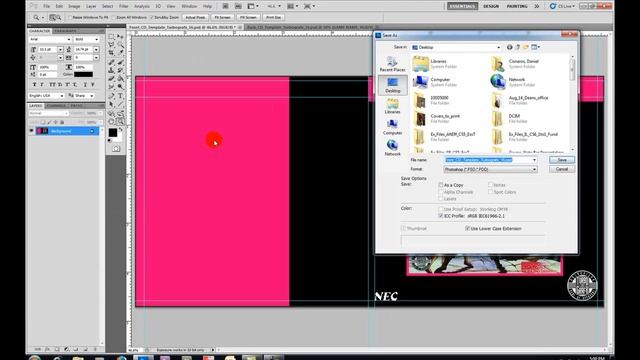Enable Resize Windows To Fit option
Image resolution: width=640 pixels, height=360 pixels.
[x=69, y=18]
